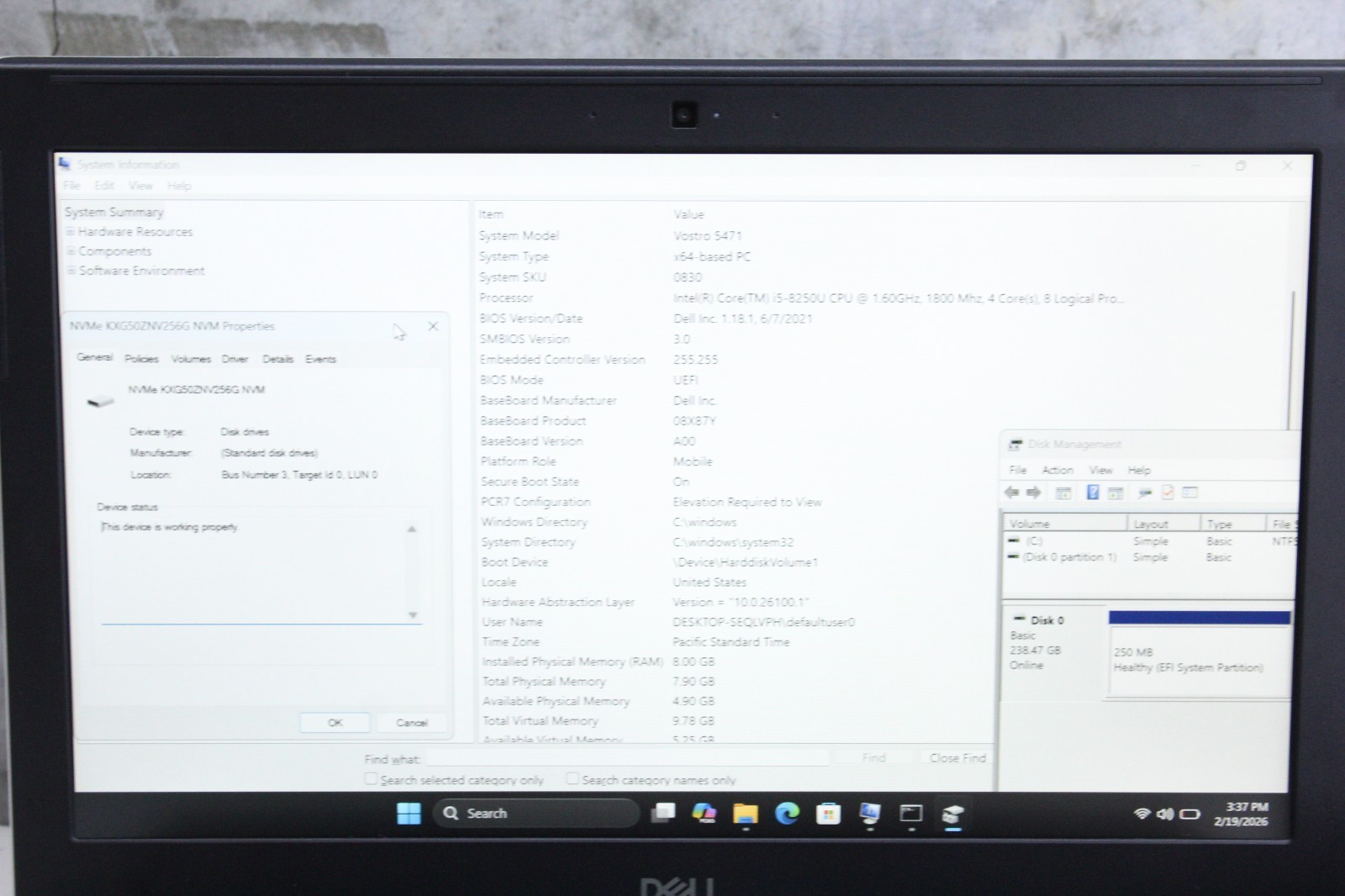Open Action menu in Disk Management
1345x896 pixels.
[x=1058, y=470]
